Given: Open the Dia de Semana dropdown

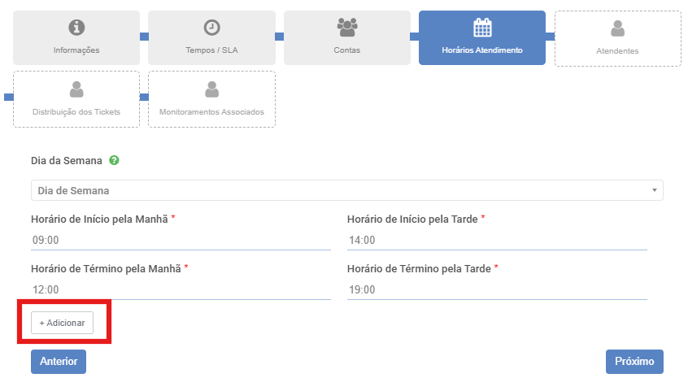Looking at the screenshot, I should point(347,190).
